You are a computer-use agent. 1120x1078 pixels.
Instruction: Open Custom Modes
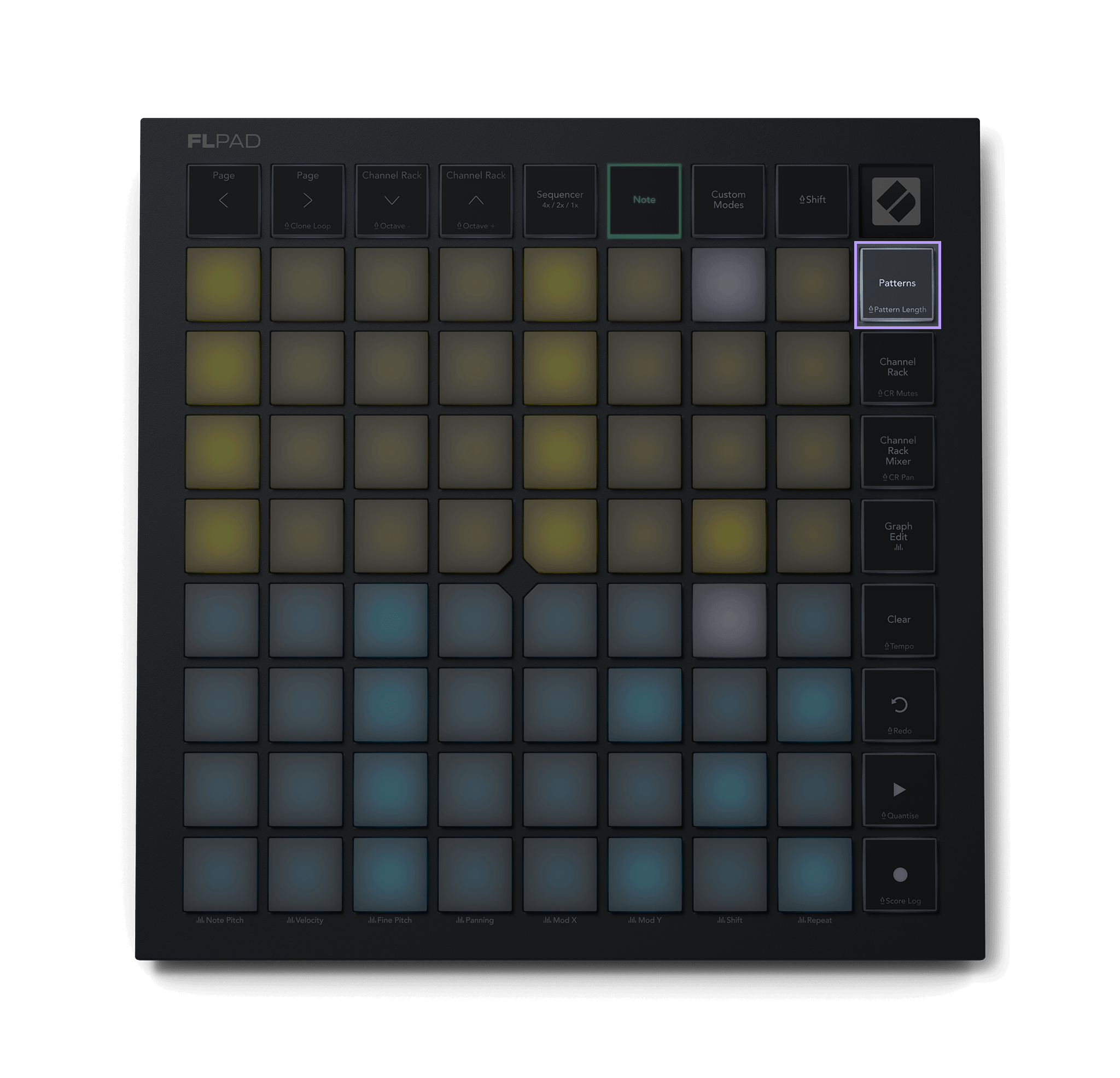728,201
